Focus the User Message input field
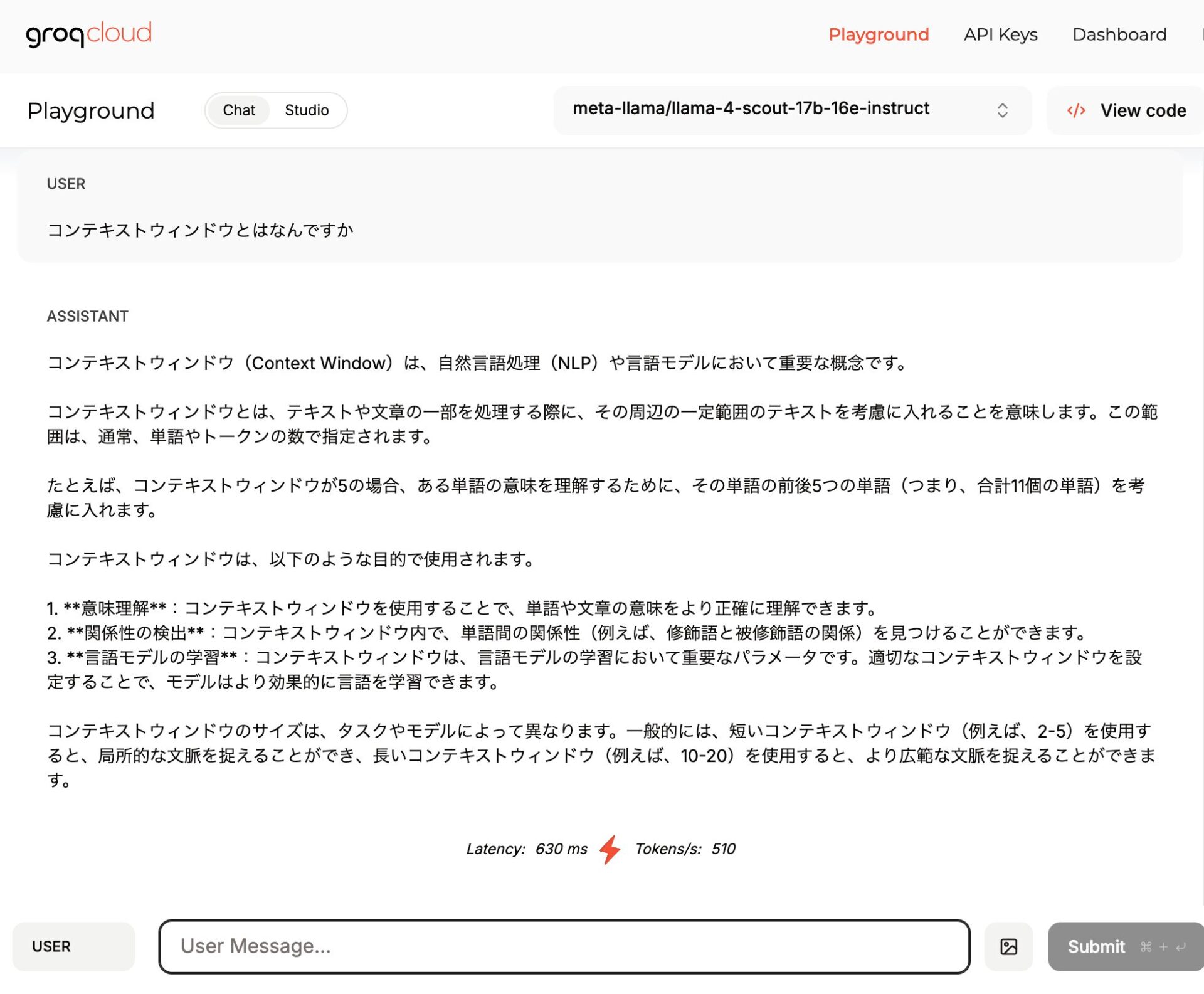This screenshot has width=1204, height=994. 564,946
